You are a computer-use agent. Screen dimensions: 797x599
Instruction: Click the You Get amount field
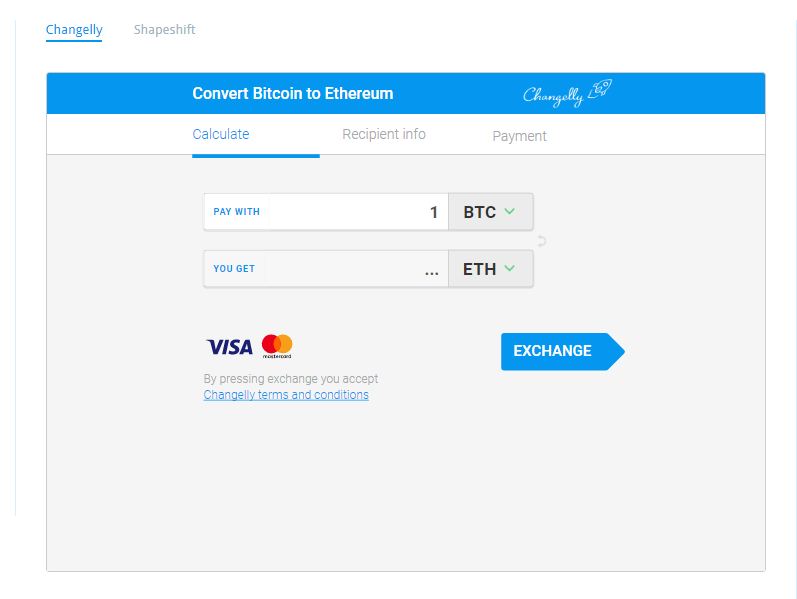point(358,269)
